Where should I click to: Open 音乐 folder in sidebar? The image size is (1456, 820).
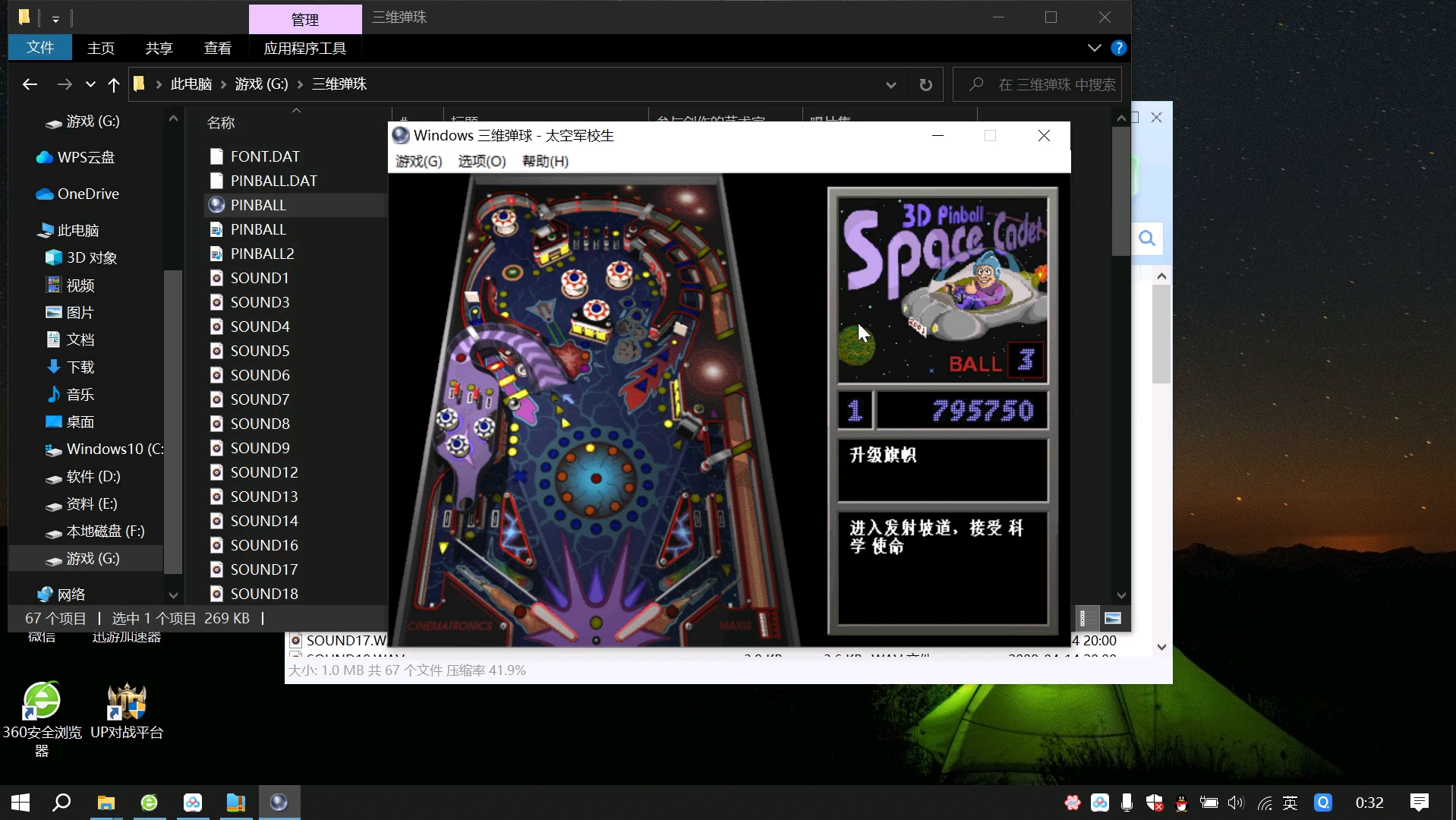[71, 394]
